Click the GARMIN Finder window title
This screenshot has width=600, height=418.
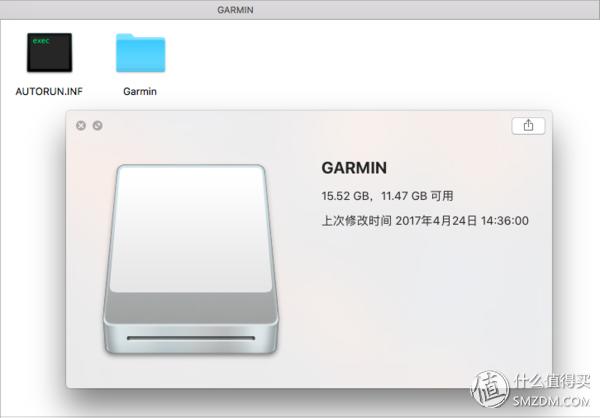(235, 10)
